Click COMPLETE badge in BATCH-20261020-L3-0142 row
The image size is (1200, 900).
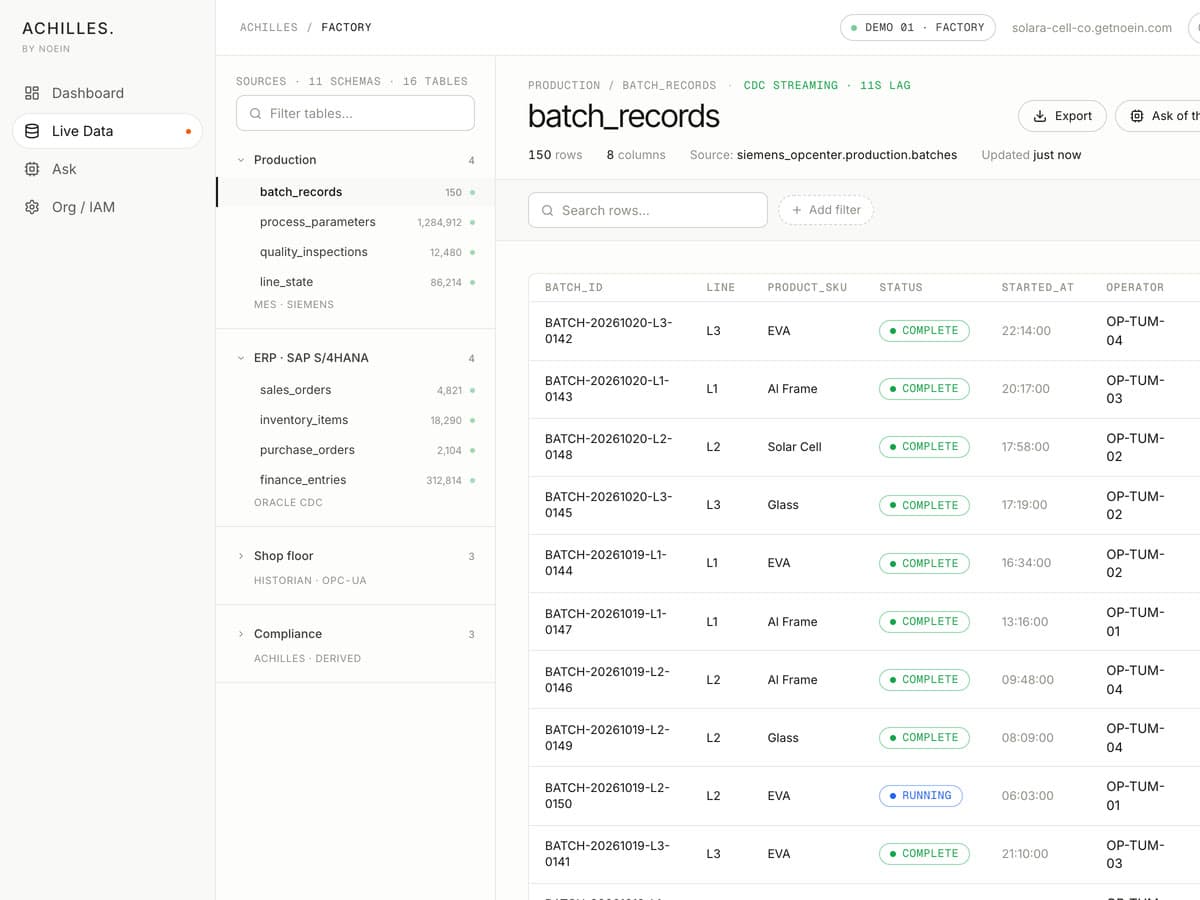pyautogui.click(x=924, y=331)
